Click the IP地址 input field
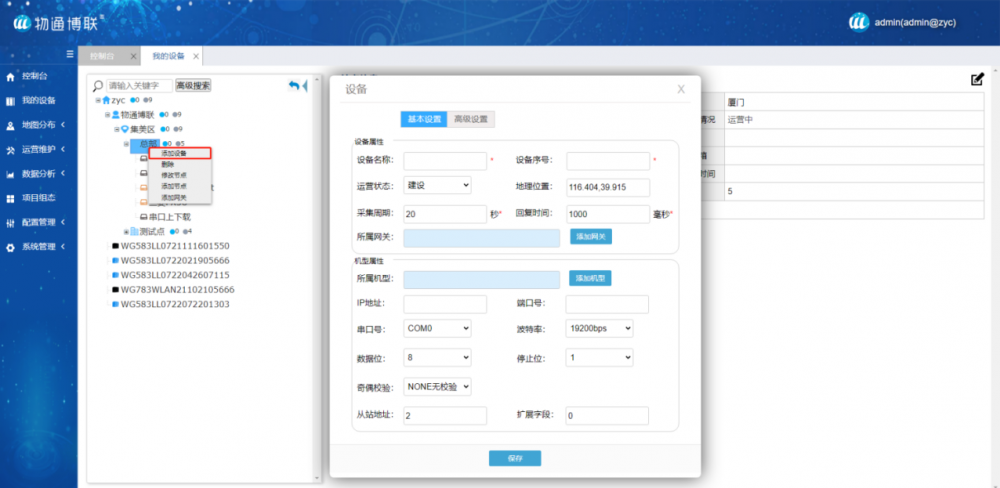This screenshot has height=488, width=1000. coord(445,304)
